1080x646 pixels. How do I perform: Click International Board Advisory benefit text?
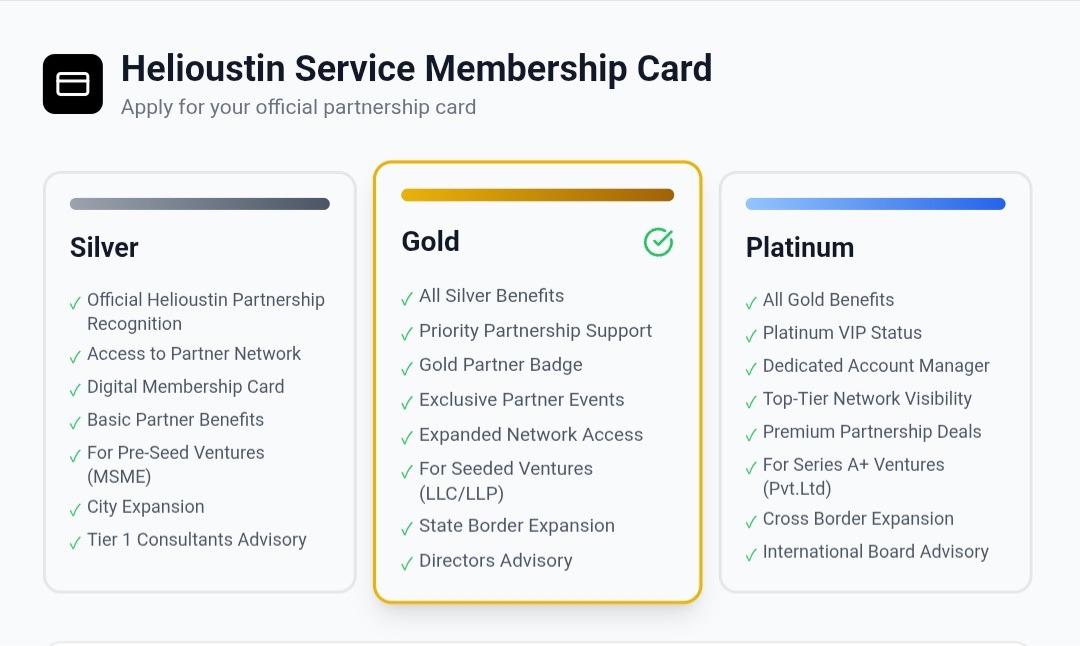(x=875, y=552)
